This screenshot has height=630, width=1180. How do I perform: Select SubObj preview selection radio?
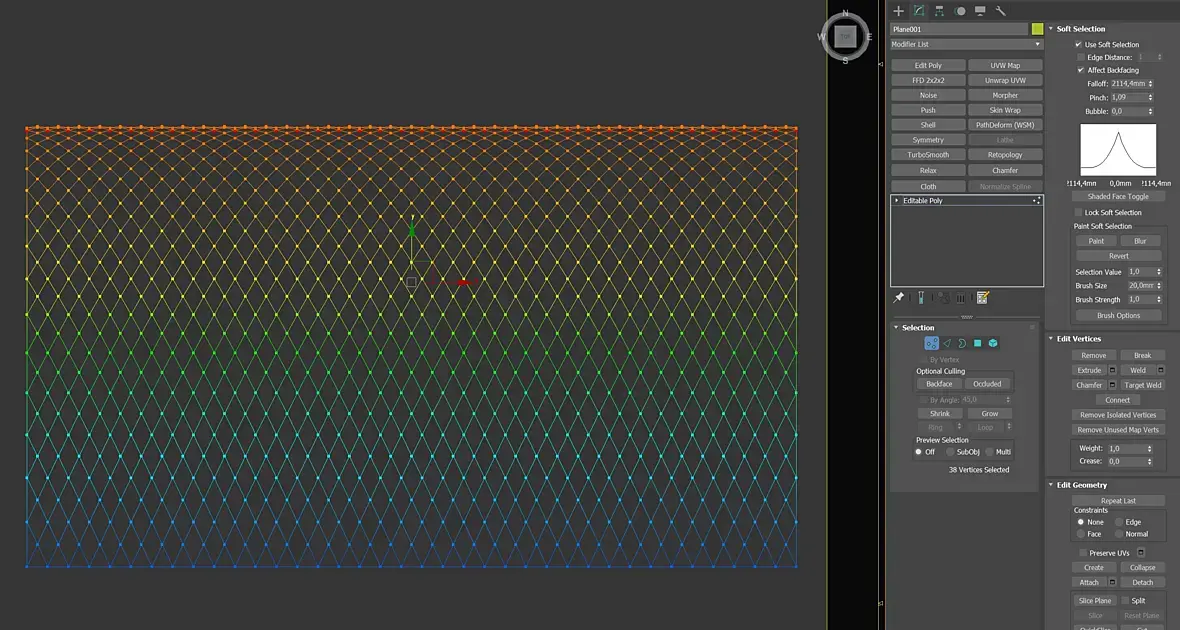pyautogui.click(x=950, y=452)
